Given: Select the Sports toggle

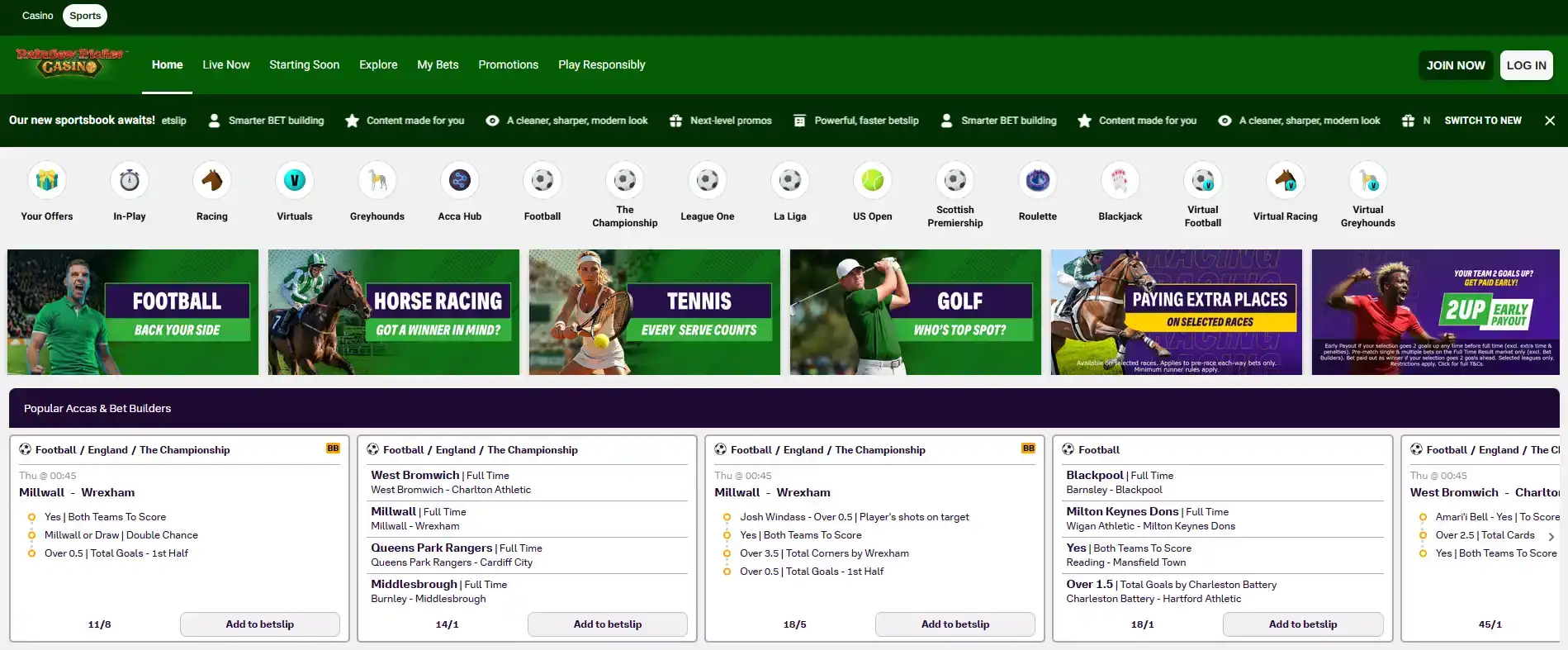Looking at the screenshot, I should [85, 16].
